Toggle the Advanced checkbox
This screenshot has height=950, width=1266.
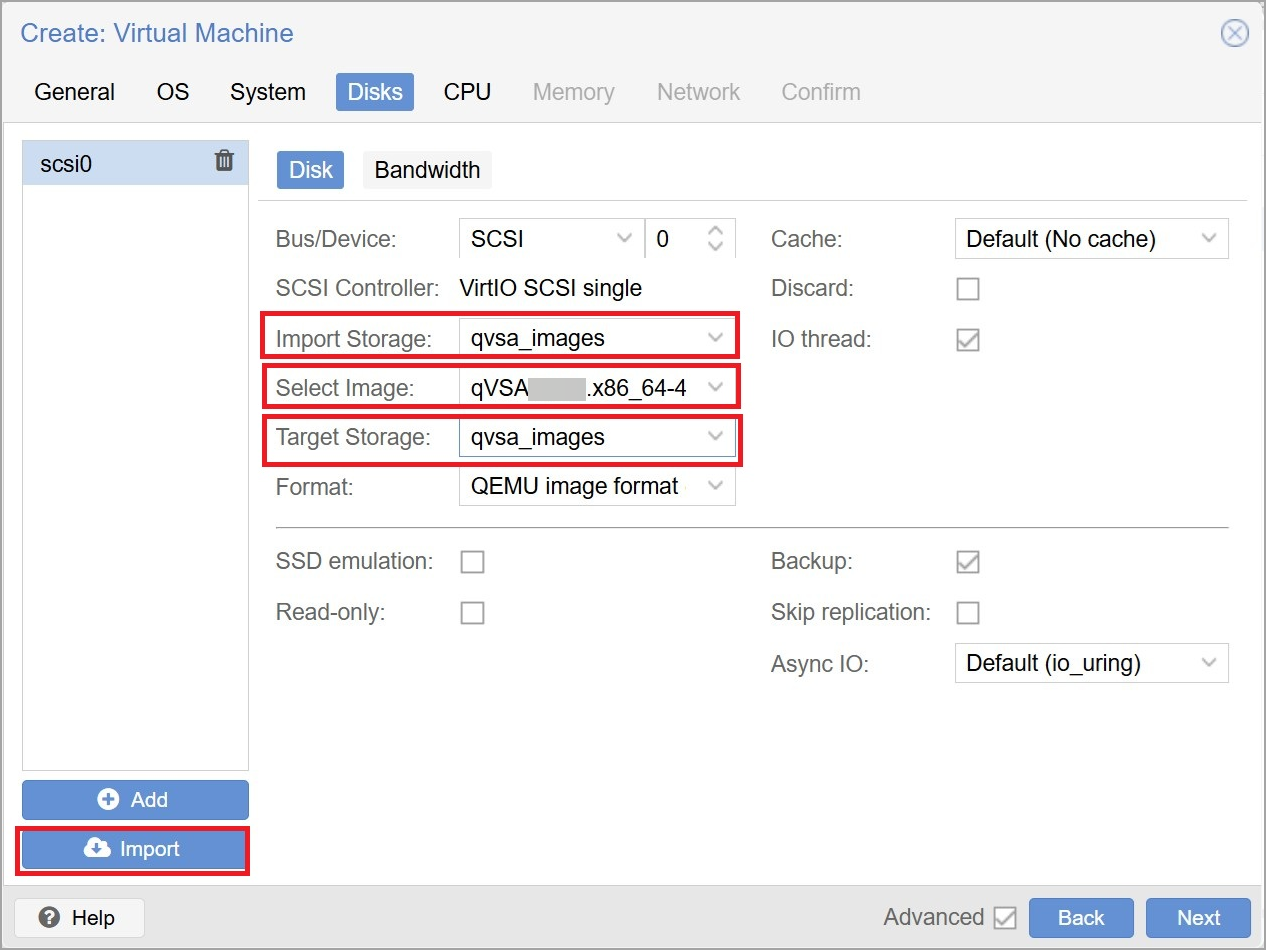click(1005, 918)
